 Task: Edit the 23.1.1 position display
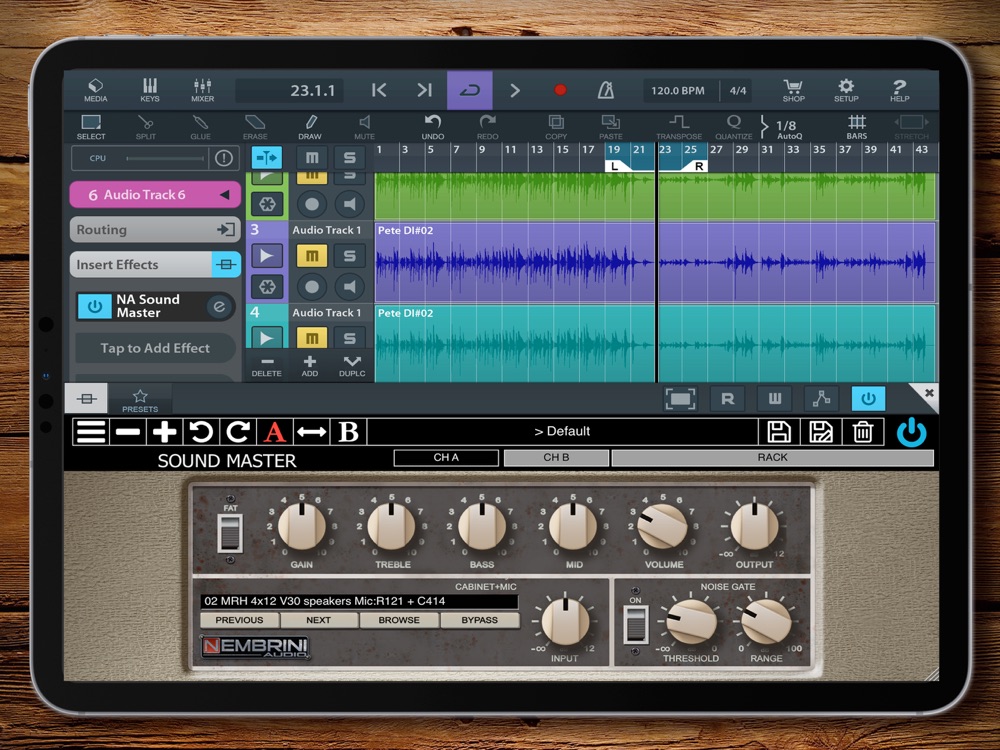(290, 91)
